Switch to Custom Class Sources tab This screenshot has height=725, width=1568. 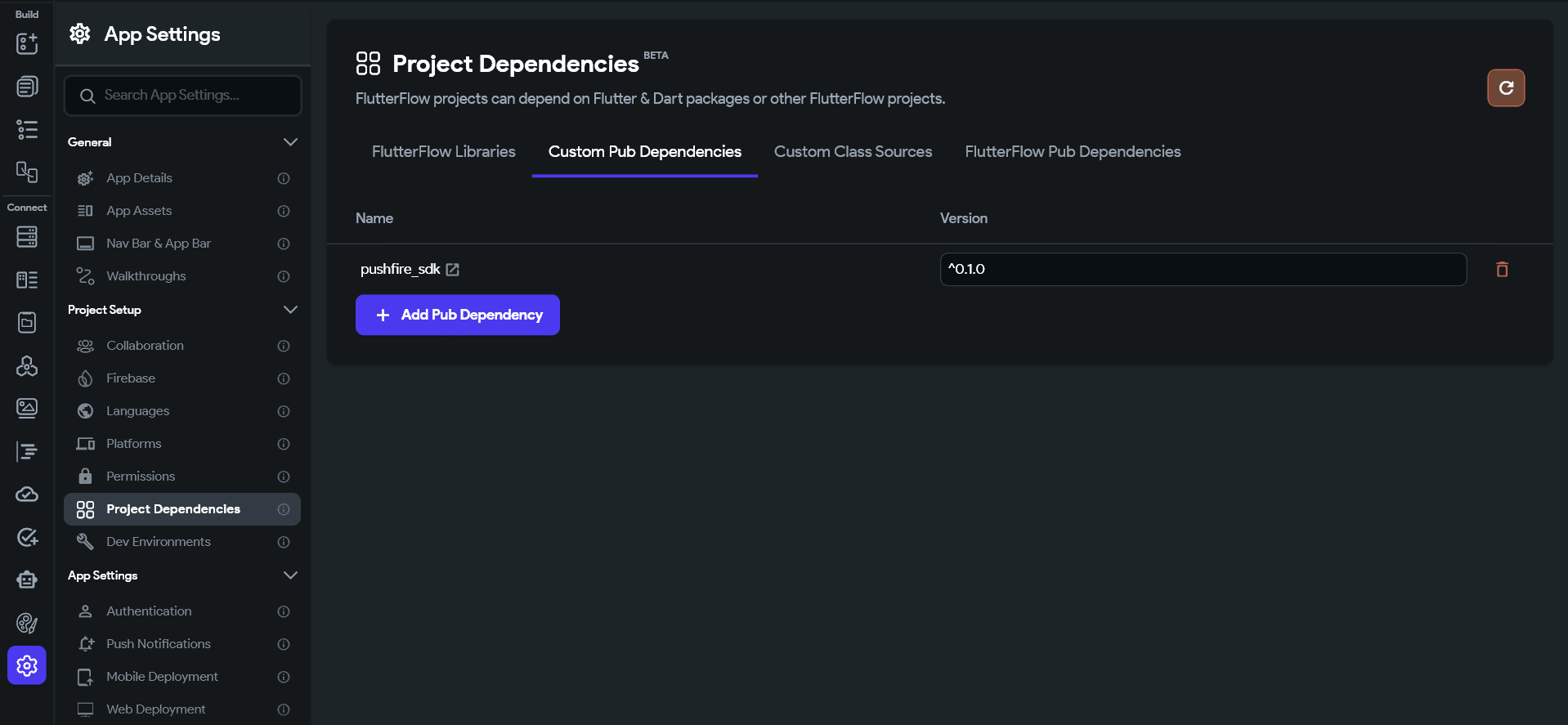point(853,152)
